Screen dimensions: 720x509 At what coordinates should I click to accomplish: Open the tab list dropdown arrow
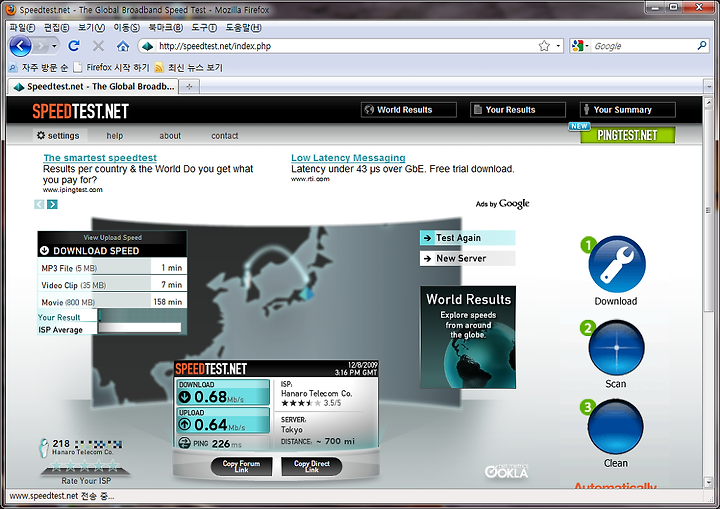tap(709, 86)
